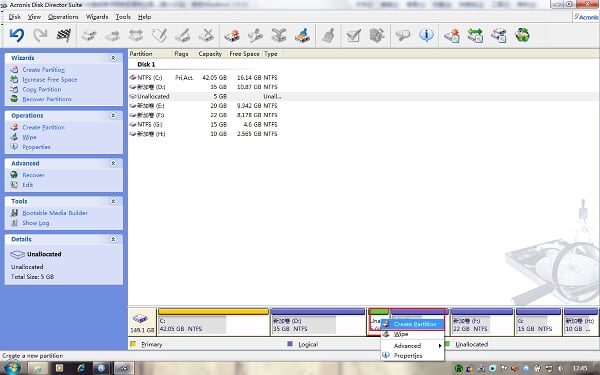Click the blue Undo arrow in toolbar
This screenshot has width=600, height=375.
pos(17,35)
